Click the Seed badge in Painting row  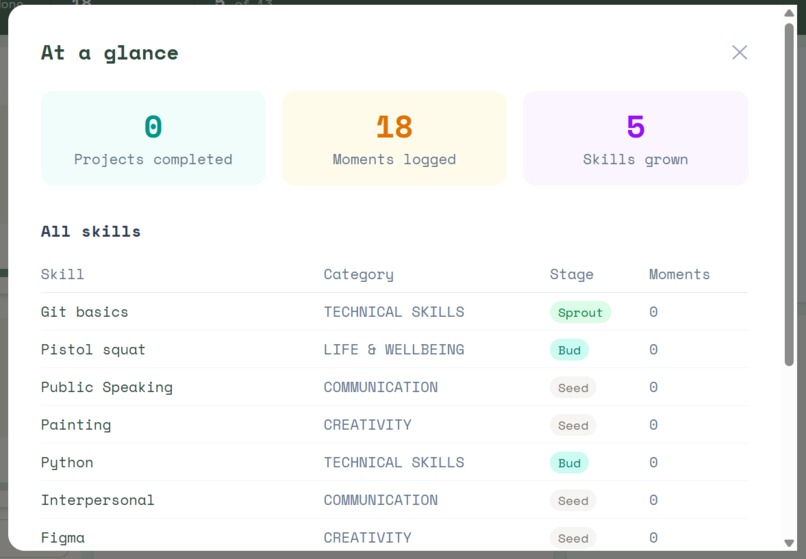tap(573, 425)
